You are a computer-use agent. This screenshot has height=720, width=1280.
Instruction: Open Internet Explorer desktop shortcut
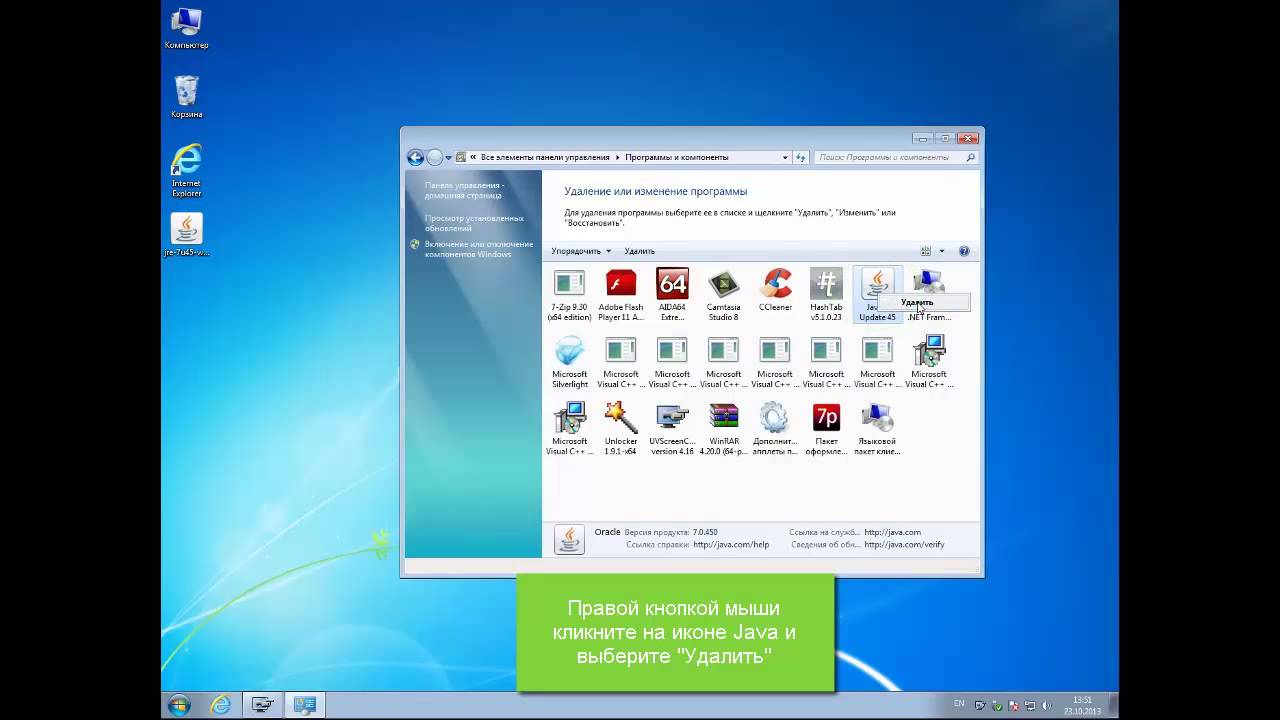pyautogui.click(x=186, y=170)
